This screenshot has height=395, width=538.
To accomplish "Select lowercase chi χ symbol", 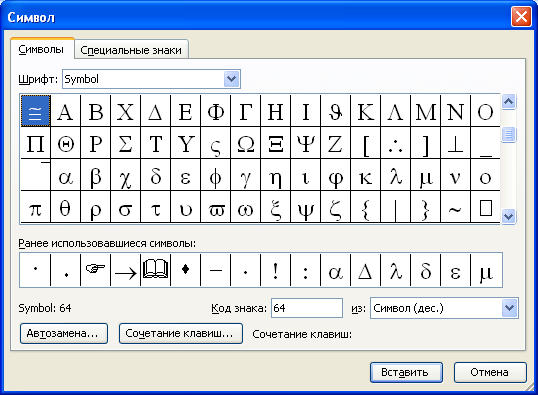I will coord(126,175).
